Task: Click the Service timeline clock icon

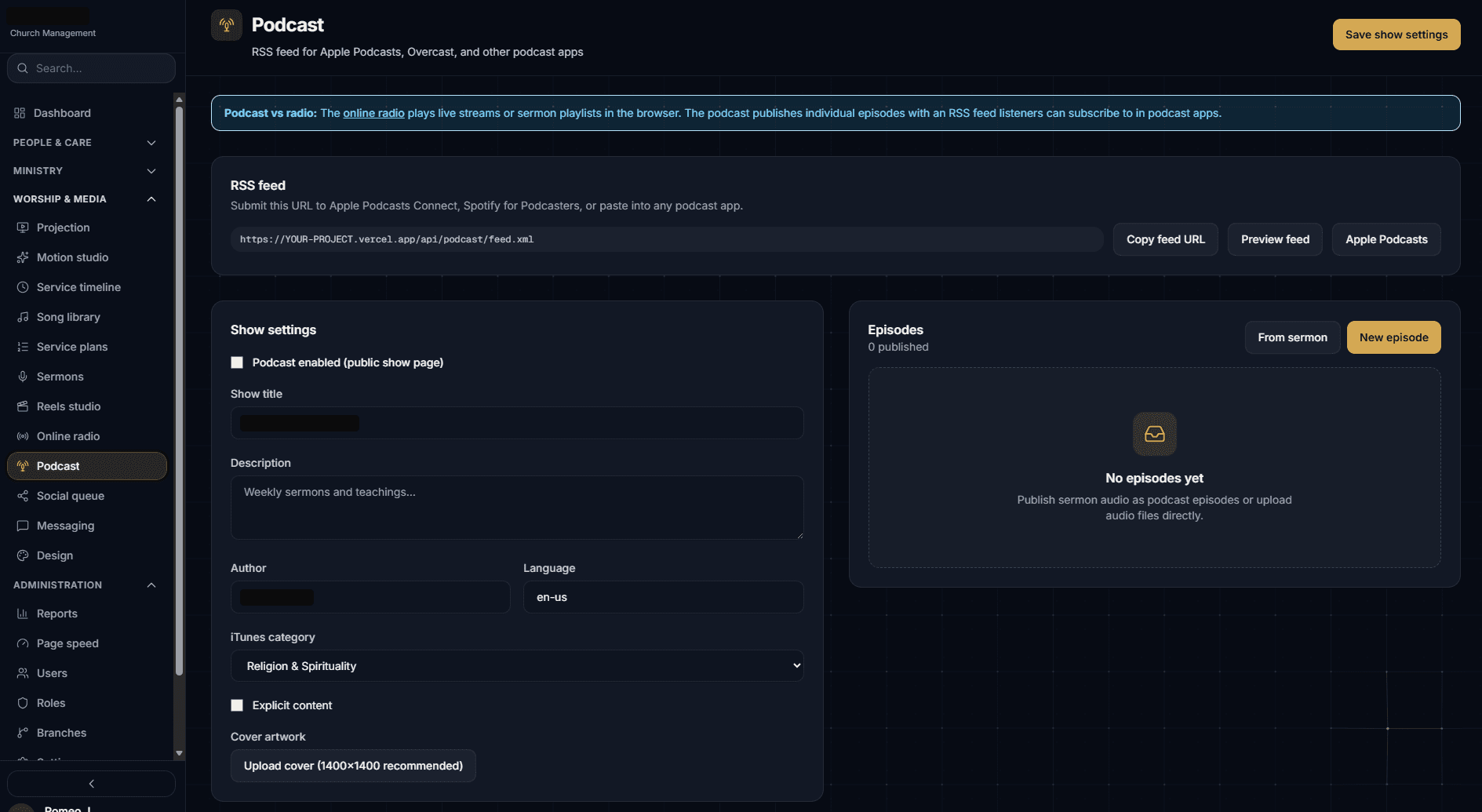Action: click(23, 287)
